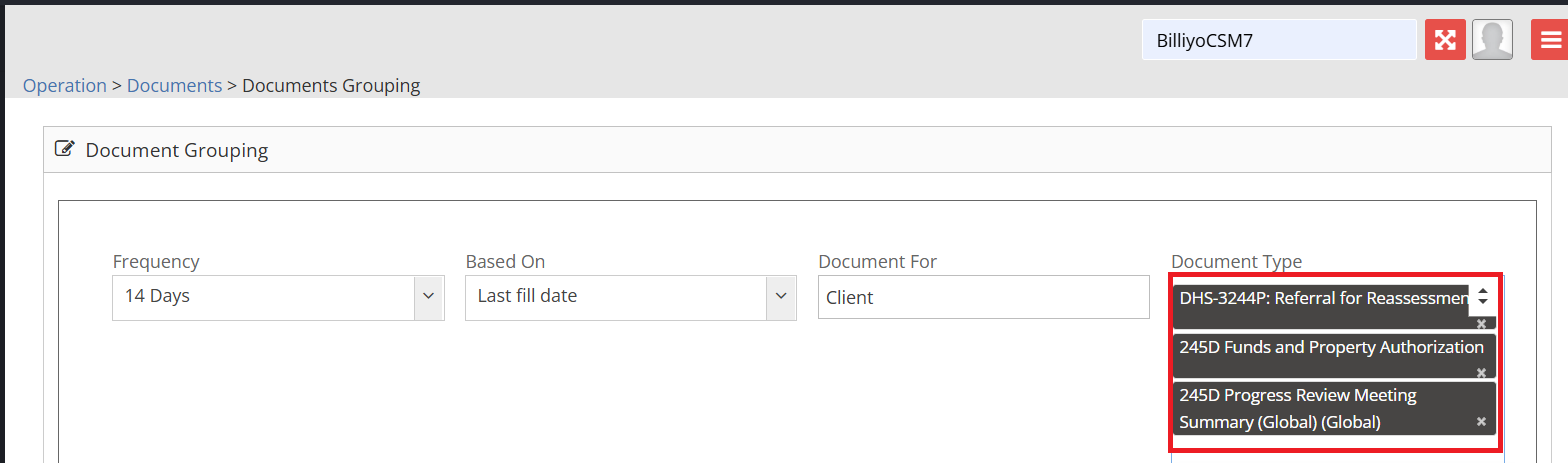Click the BilliyoCSM7 field in header
The height and width of the screenshot is (463, 1568).
click(1279, 41)
